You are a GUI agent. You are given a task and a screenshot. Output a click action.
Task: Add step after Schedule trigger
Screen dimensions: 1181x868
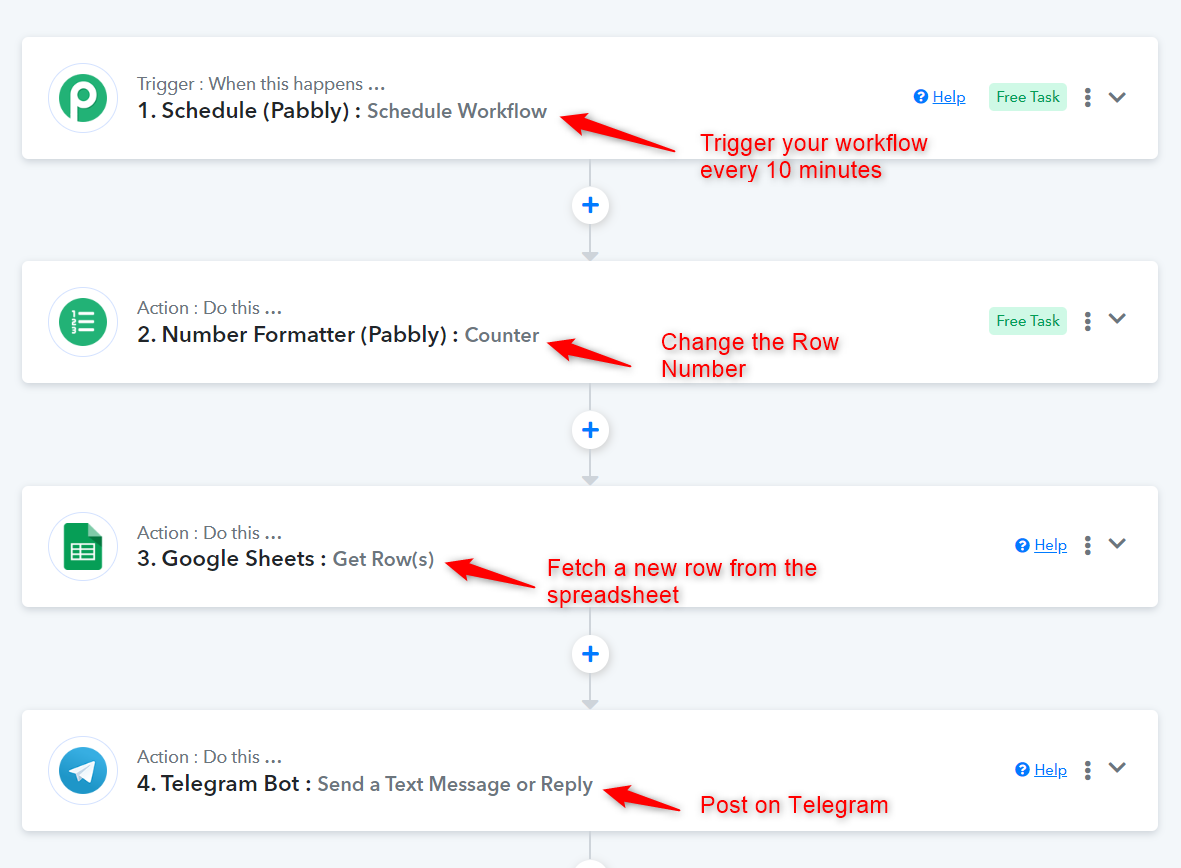[590, 205]
